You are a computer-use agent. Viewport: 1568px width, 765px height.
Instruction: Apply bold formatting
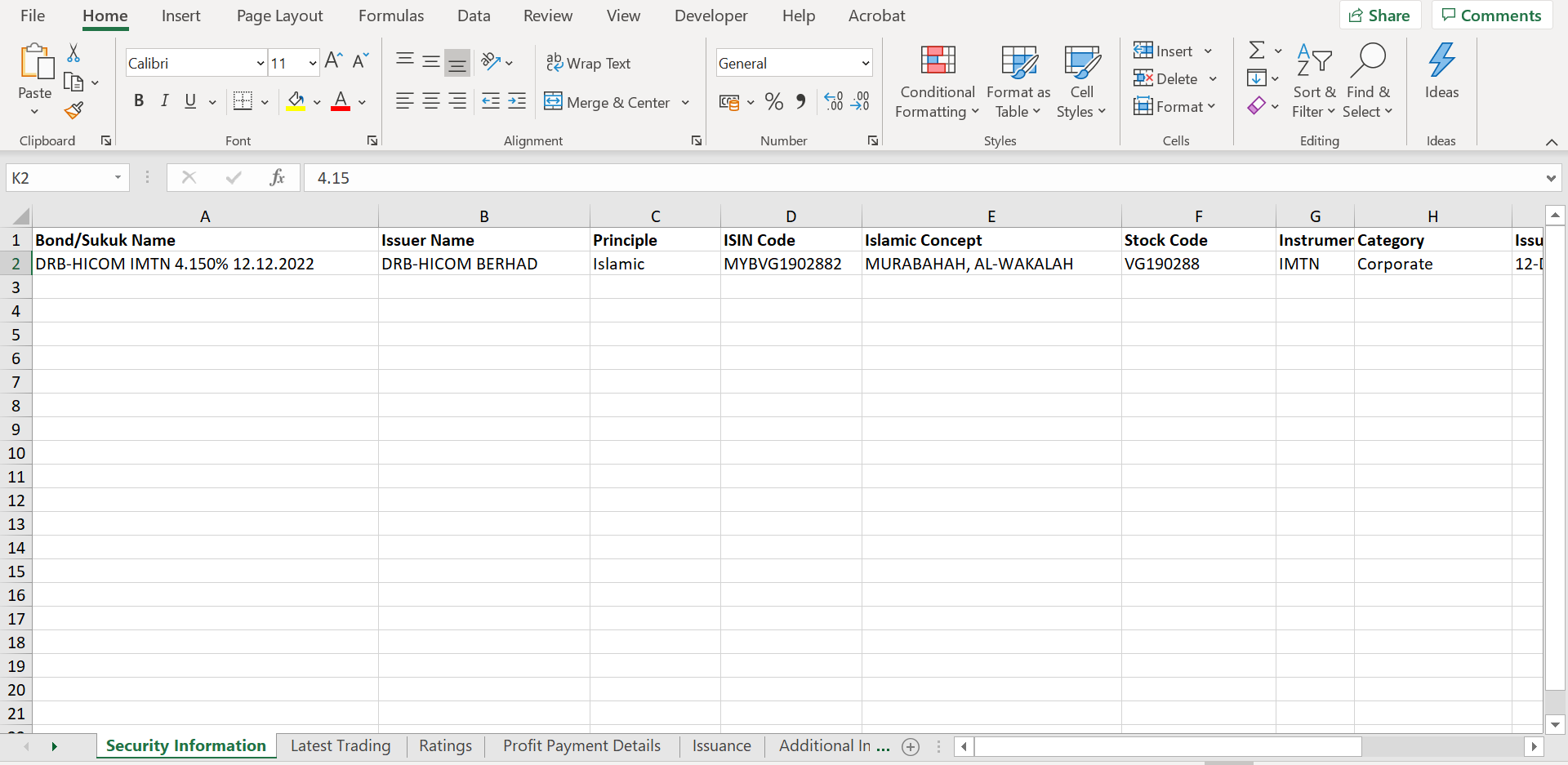point(139,100)
